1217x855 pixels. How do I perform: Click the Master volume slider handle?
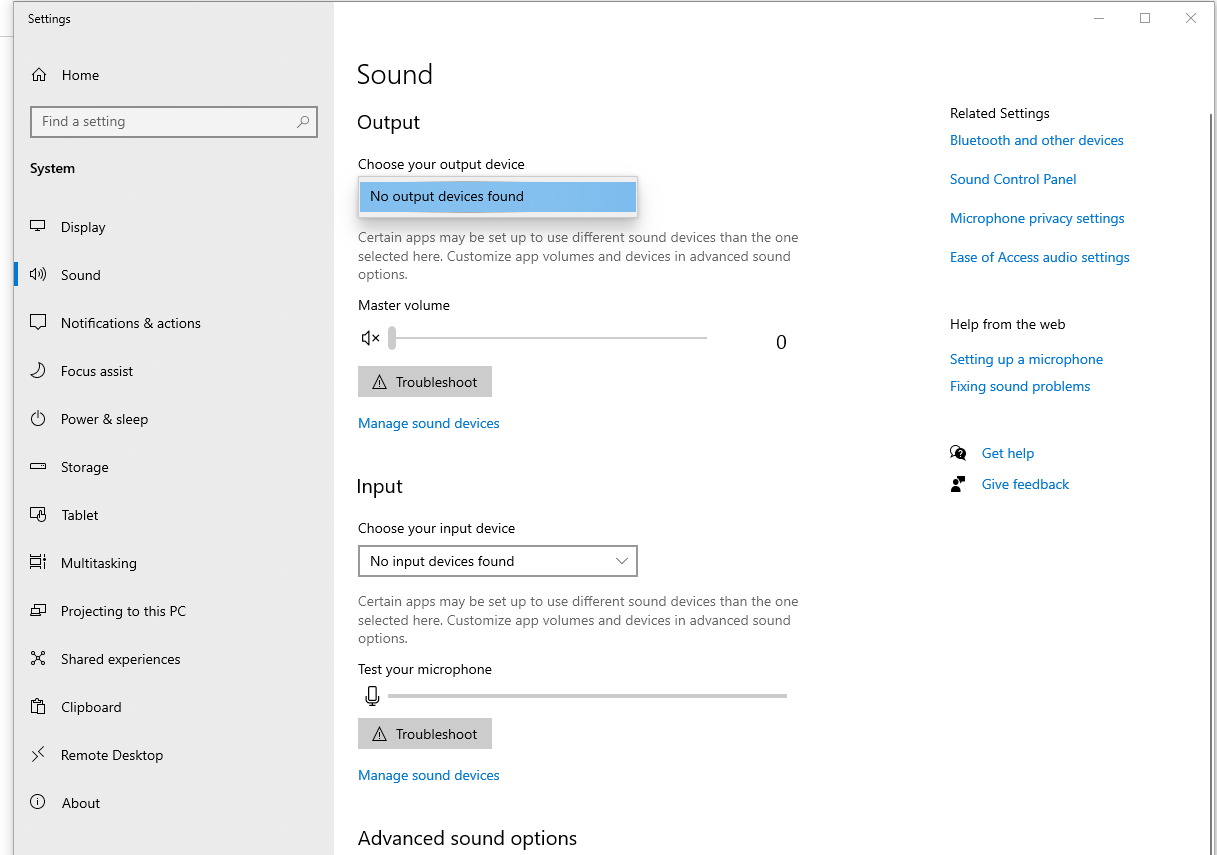coord(392,339)
